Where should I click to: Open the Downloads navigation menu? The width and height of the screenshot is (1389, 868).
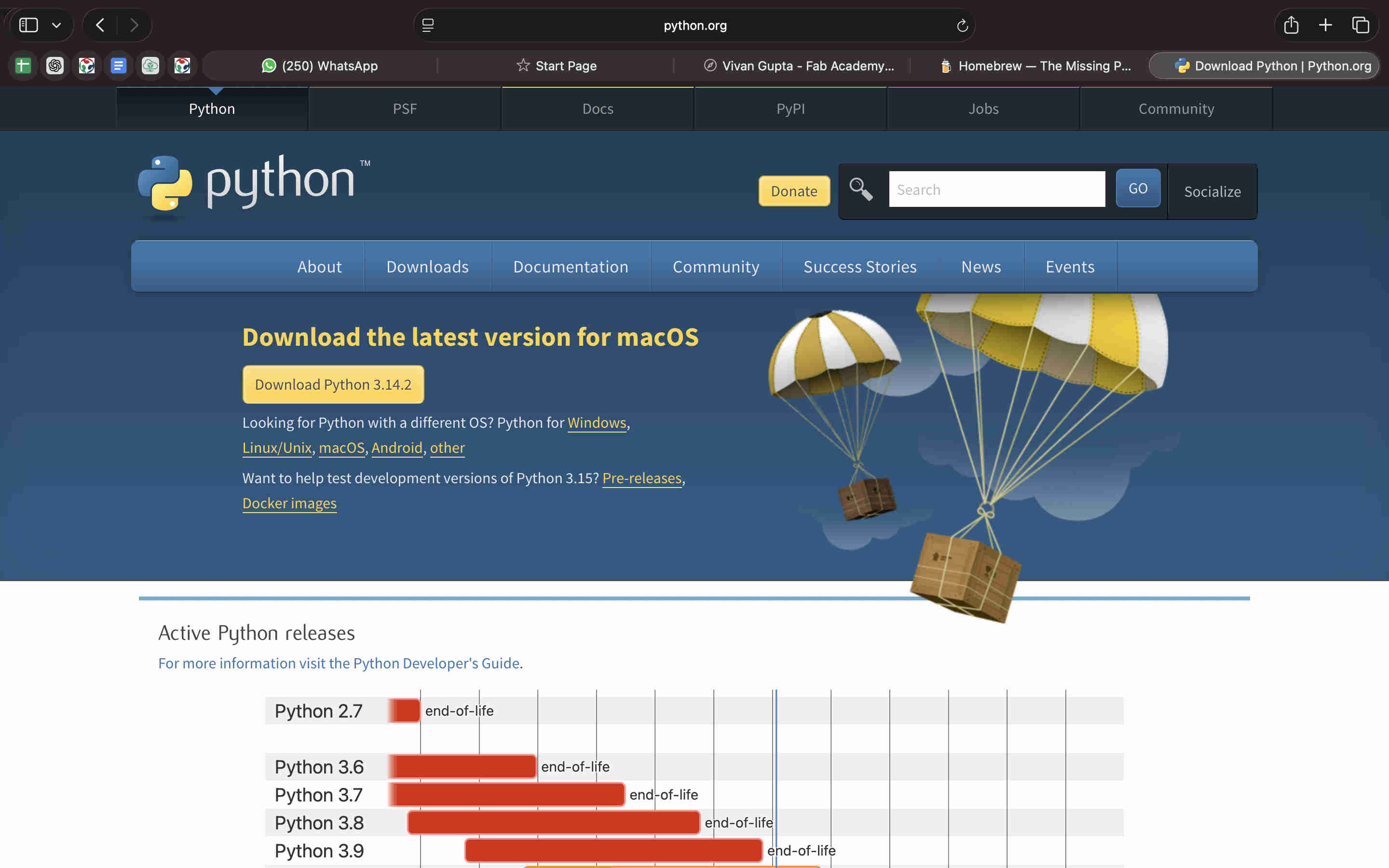427,267
